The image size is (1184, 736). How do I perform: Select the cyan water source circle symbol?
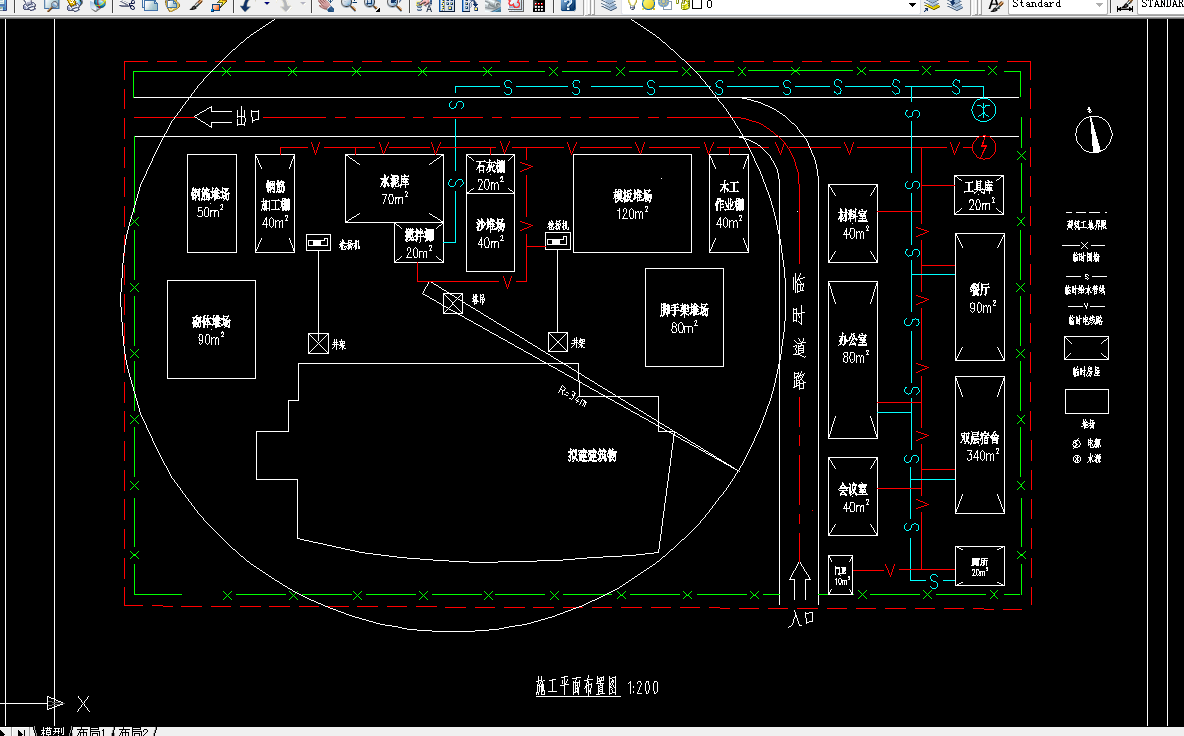(984, 110)
